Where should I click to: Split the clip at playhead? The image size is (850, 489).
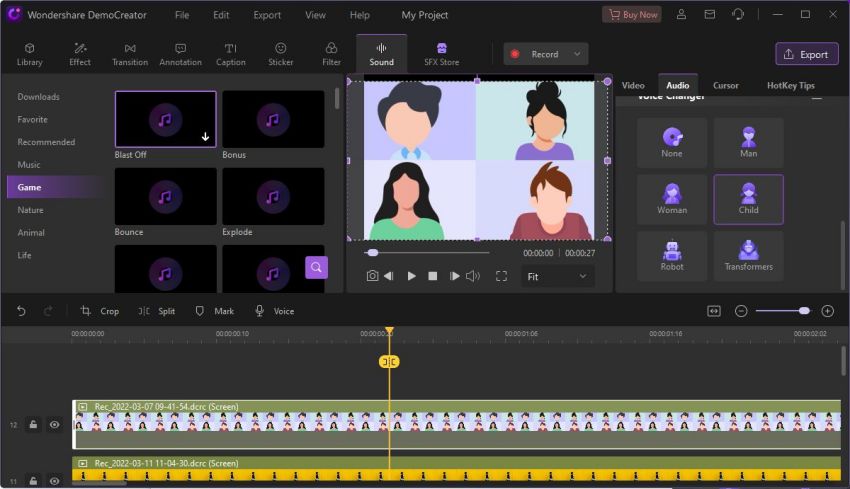coord(156,311)
